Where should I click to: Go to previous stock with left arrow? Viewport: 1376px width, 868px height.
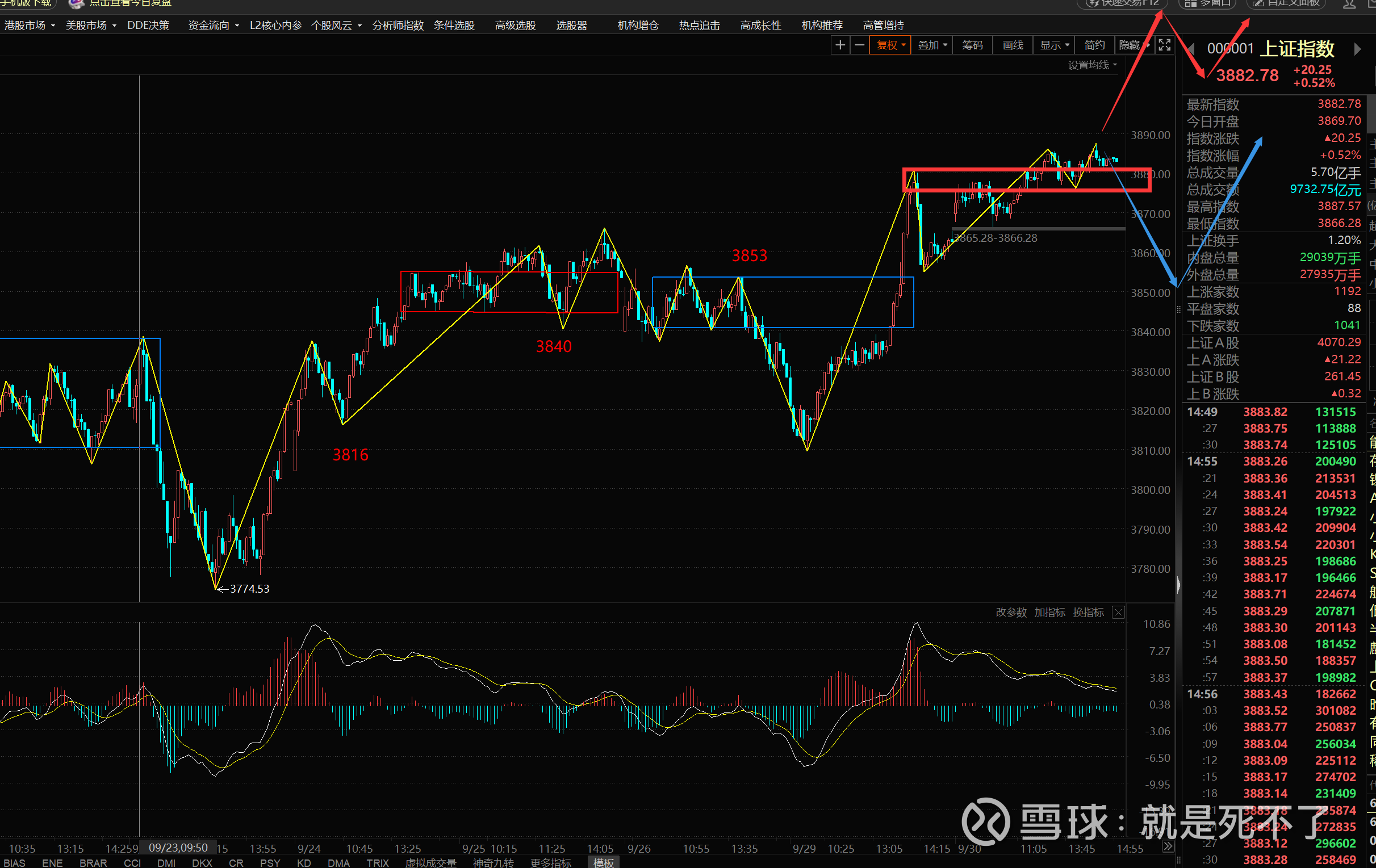pos(1192,49)
